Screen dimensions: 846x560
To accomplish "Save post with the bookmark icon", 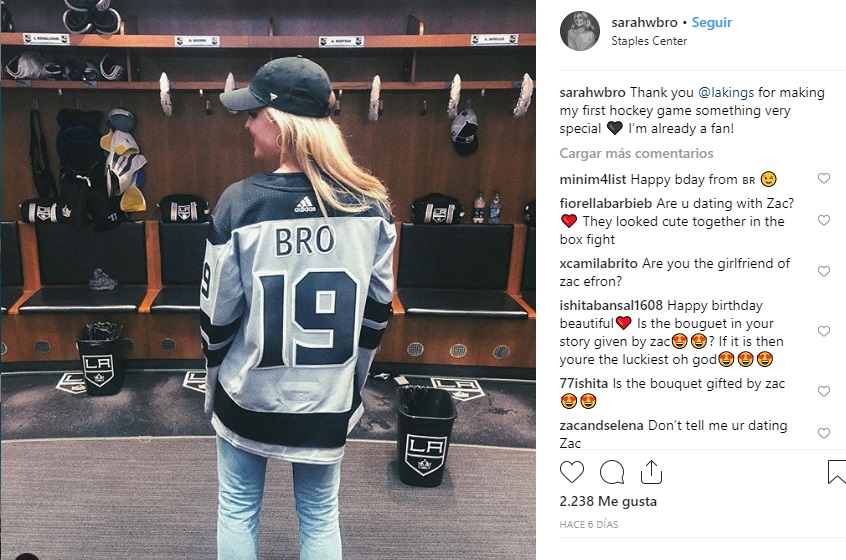I will point(836,472).
